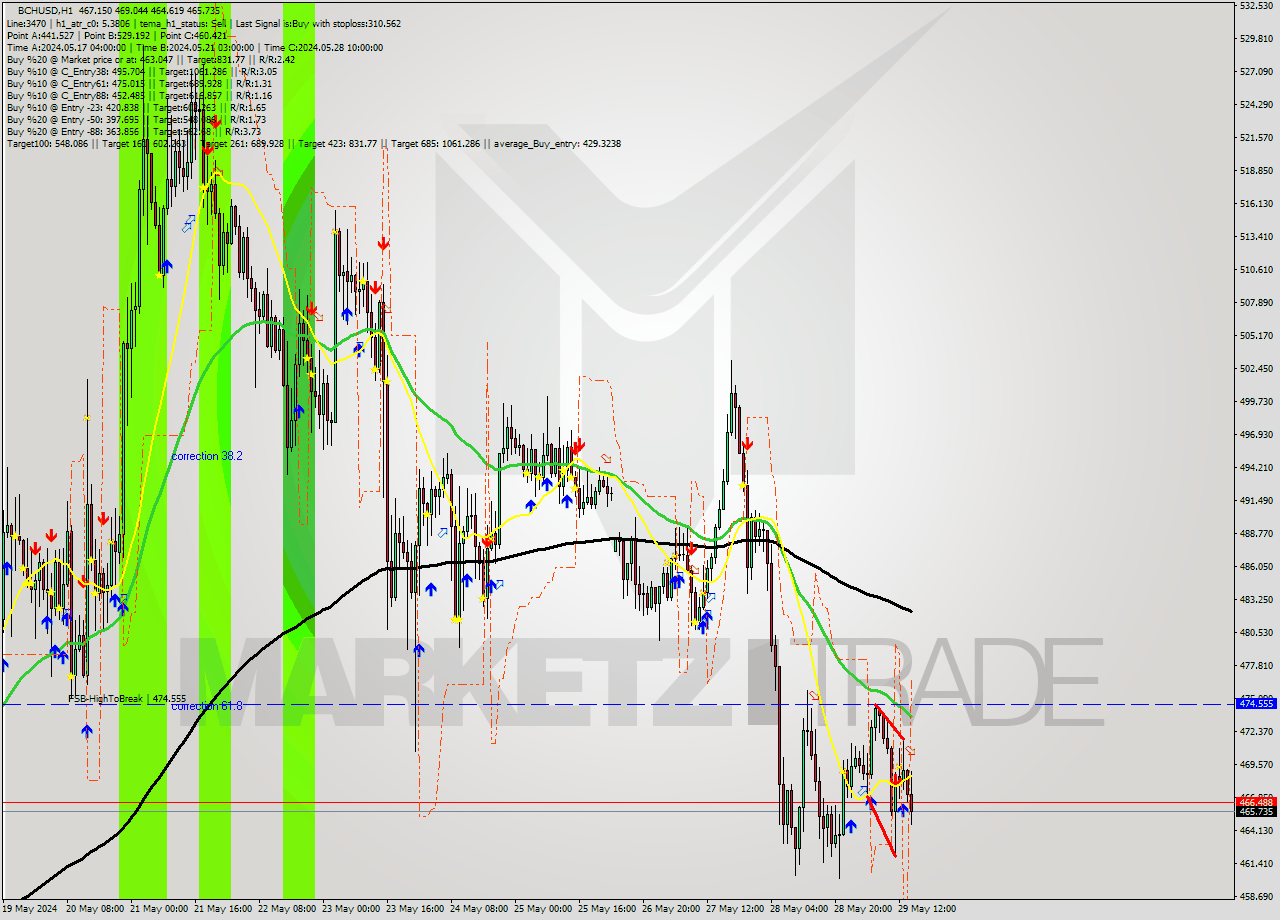Click the 488.770 price axis label
Screen dimensions: 1280x920
click(1255, 534)
